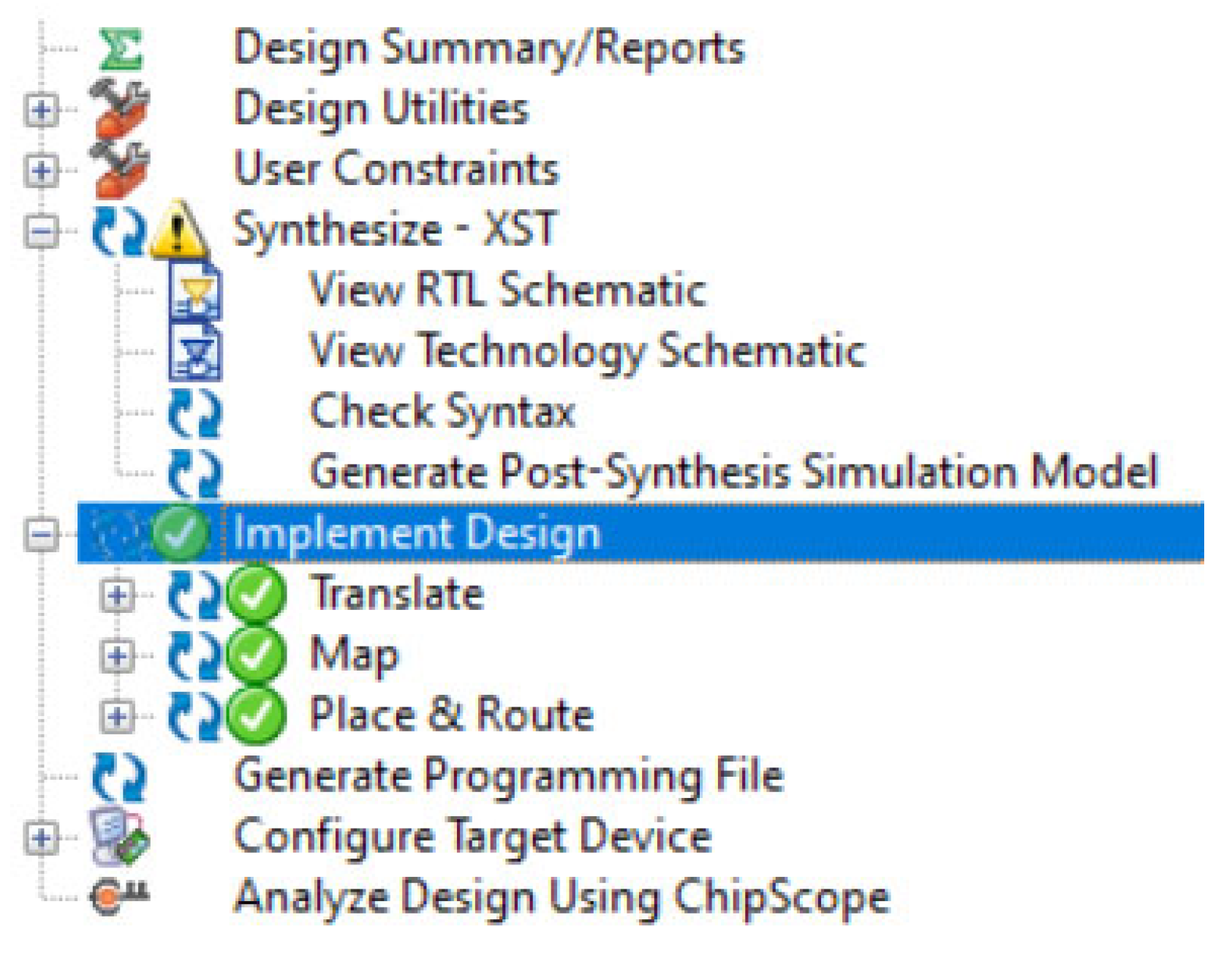Viewport: 1232px width, 953px height.
Task: Click the View Technology Schematic document icon
Action: pyautogui.click(x=195, y=352)
